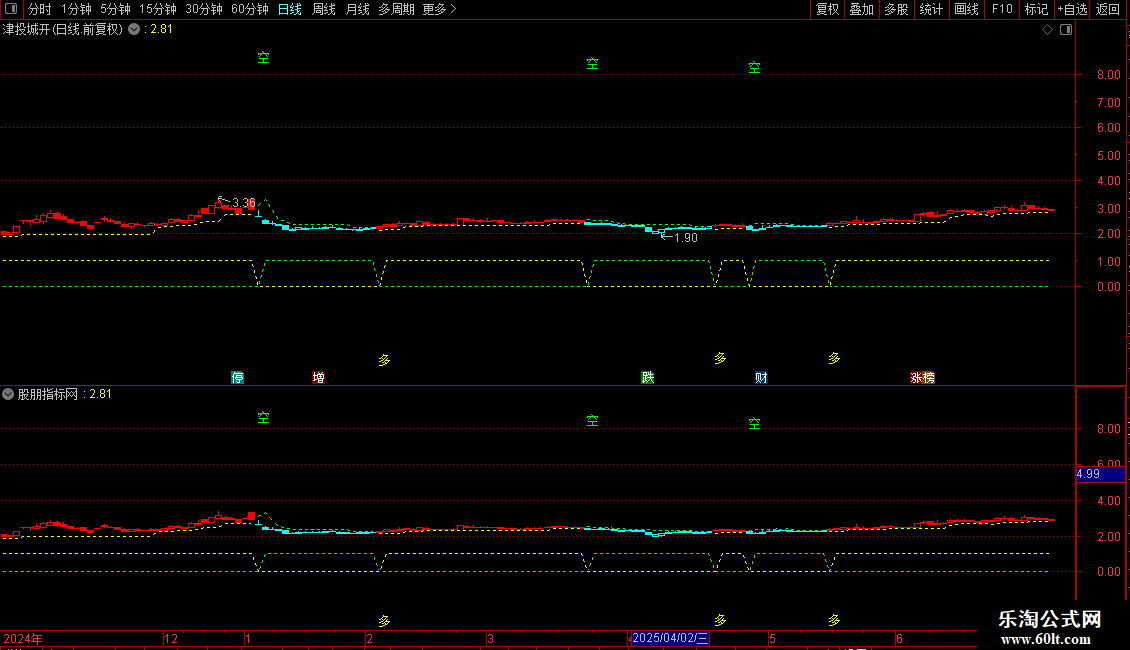The image size is (1130, 650).
Task: Open the 涨榜 gainers list marker
Action: (922, 378)
